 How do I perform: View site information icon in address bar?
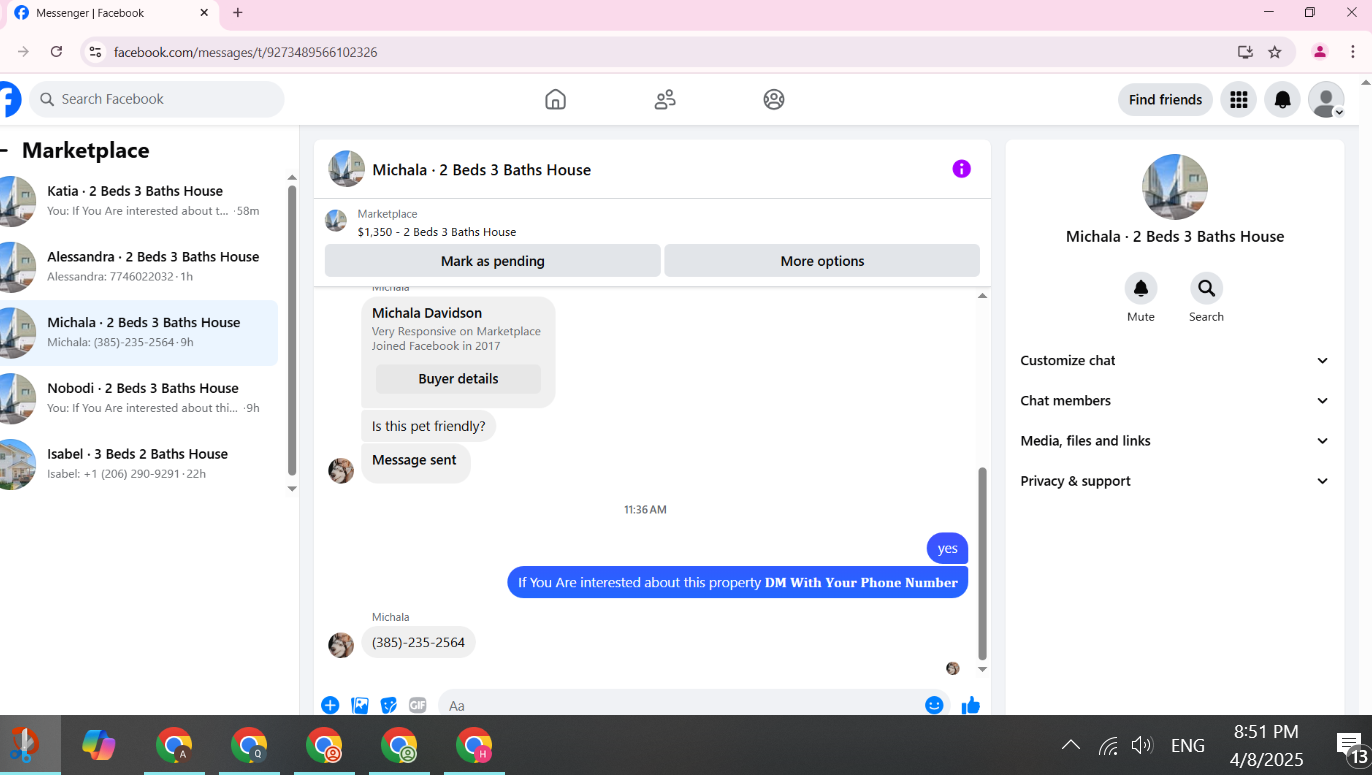[x=95, y=52]
